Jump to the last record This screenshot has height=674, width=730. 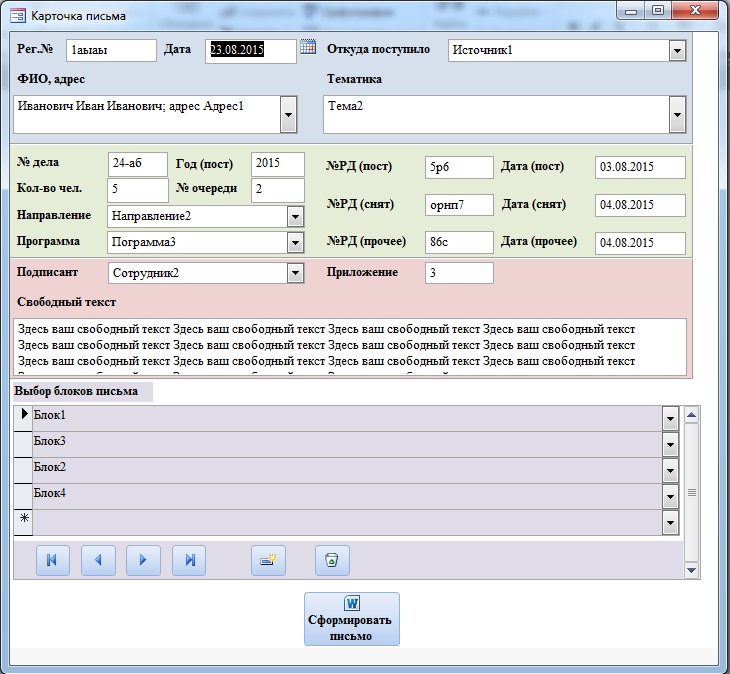tap(189, 560)
